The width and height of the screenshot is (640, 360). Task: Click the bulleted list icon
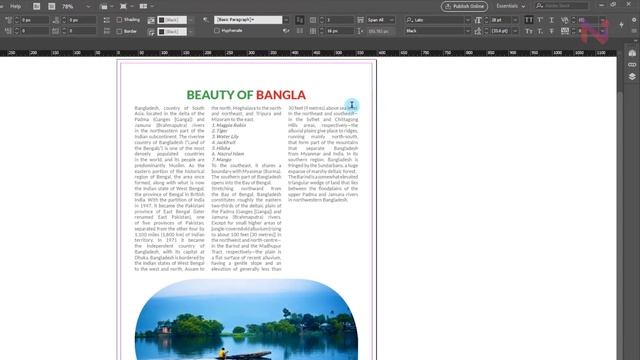pyautogui.click(x=107, y=20)
